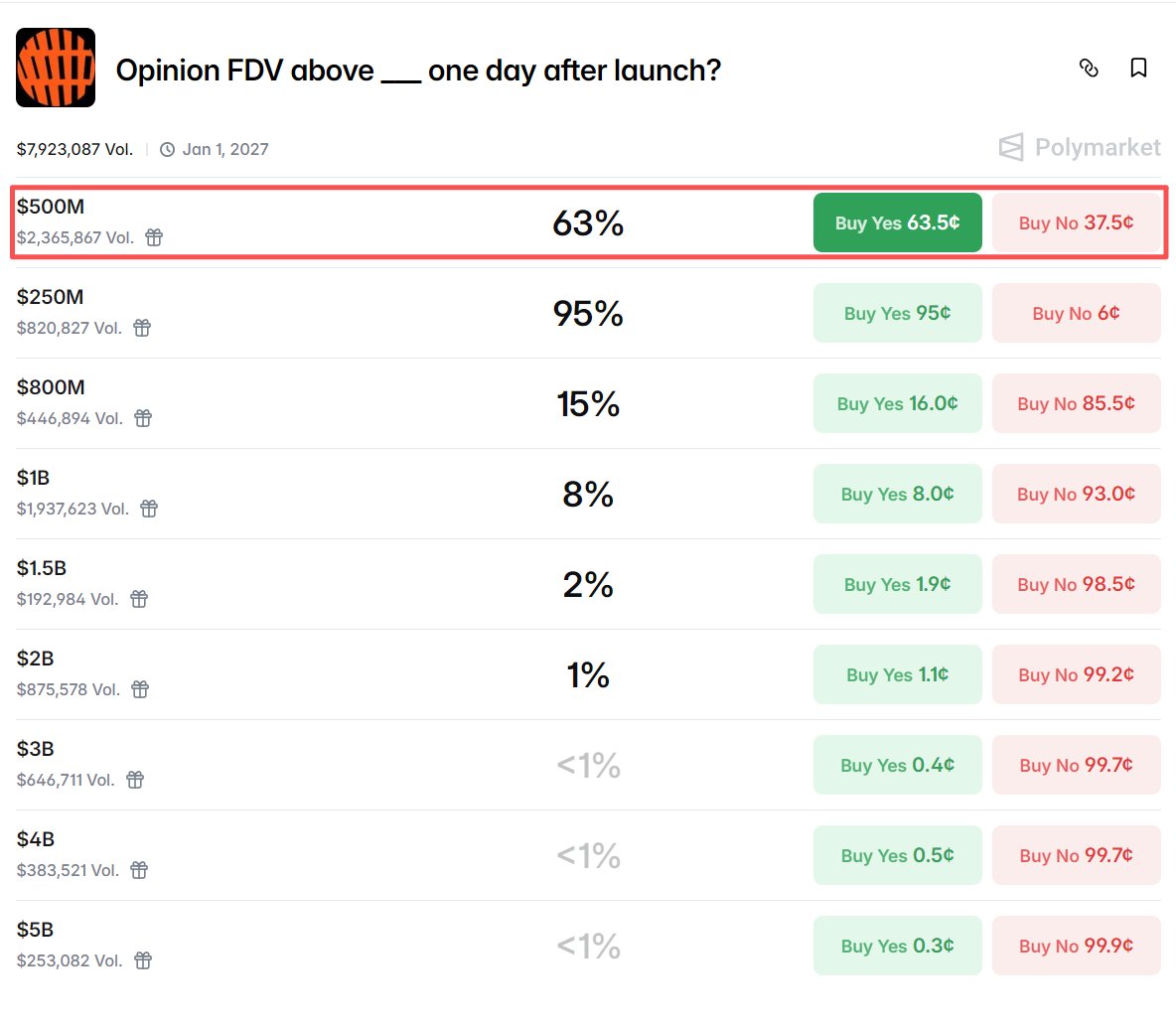
Task: Click the gift icon in the $2B row
Action: [x=140, y=689]
